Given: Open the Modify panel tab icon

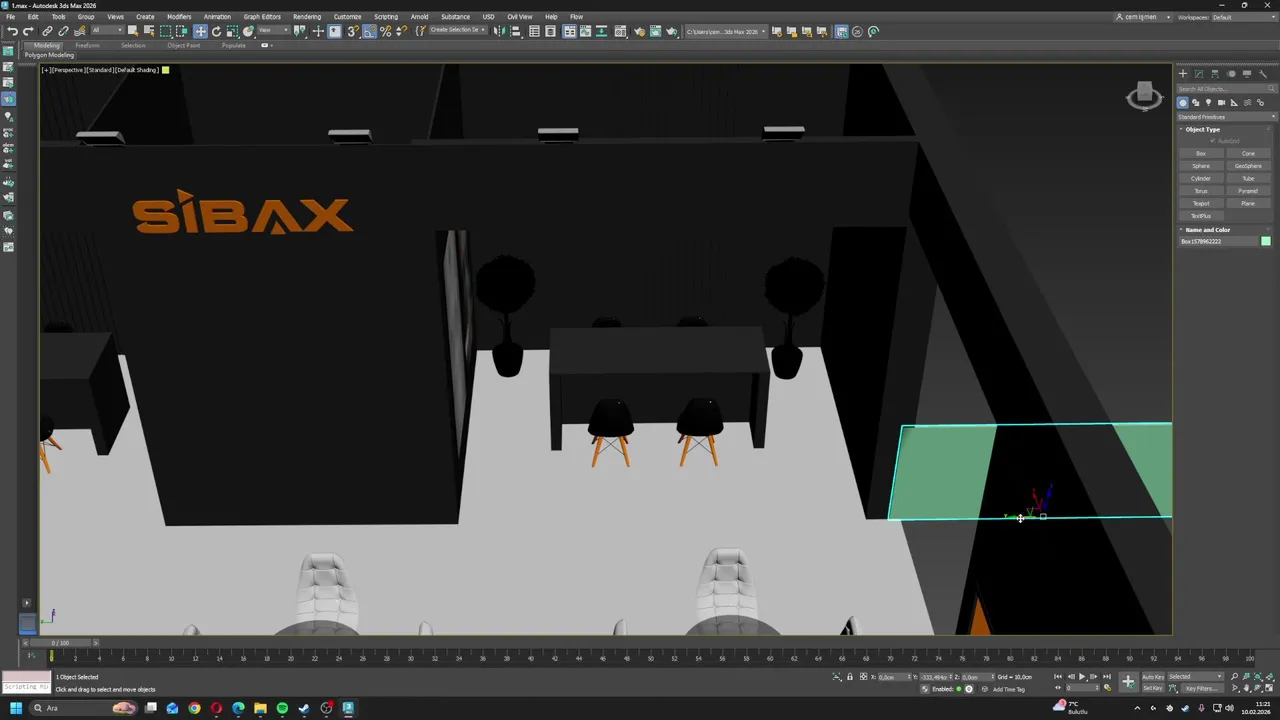Looking at the screenshot, I should pos(1199,74).
